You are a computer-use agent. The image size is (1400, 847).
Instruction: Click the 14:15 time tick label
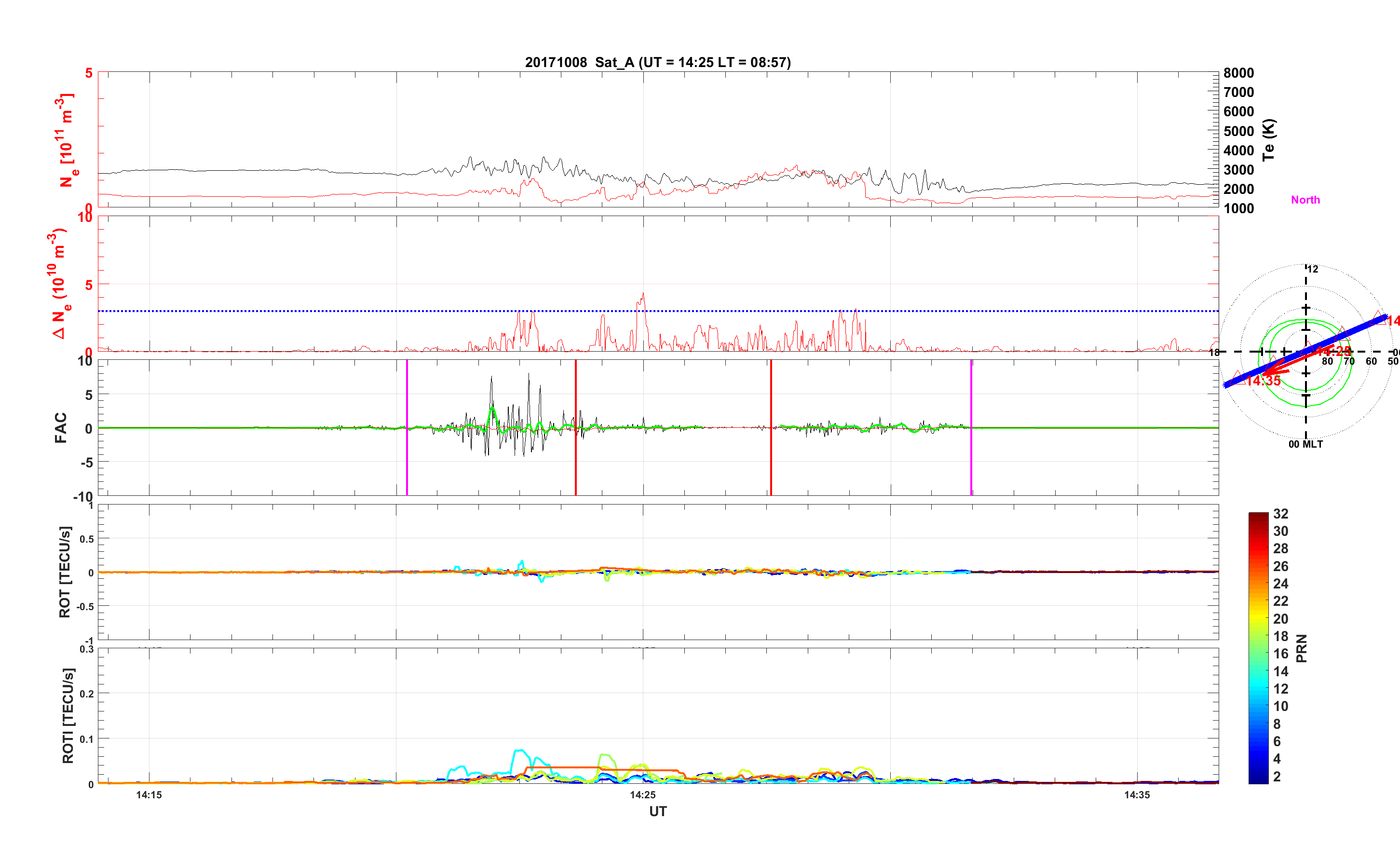(149, 795)
